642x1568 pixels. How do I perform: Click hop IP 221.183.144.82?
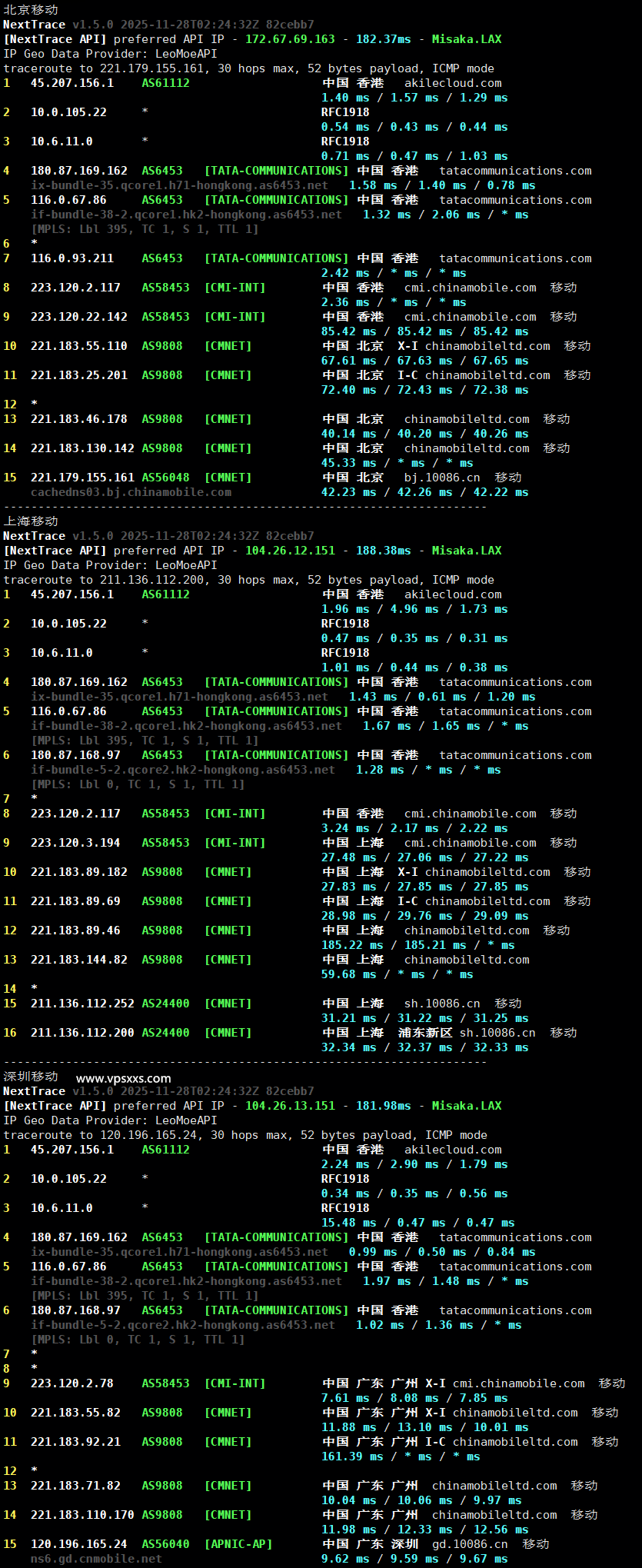(x=79, y=960)
